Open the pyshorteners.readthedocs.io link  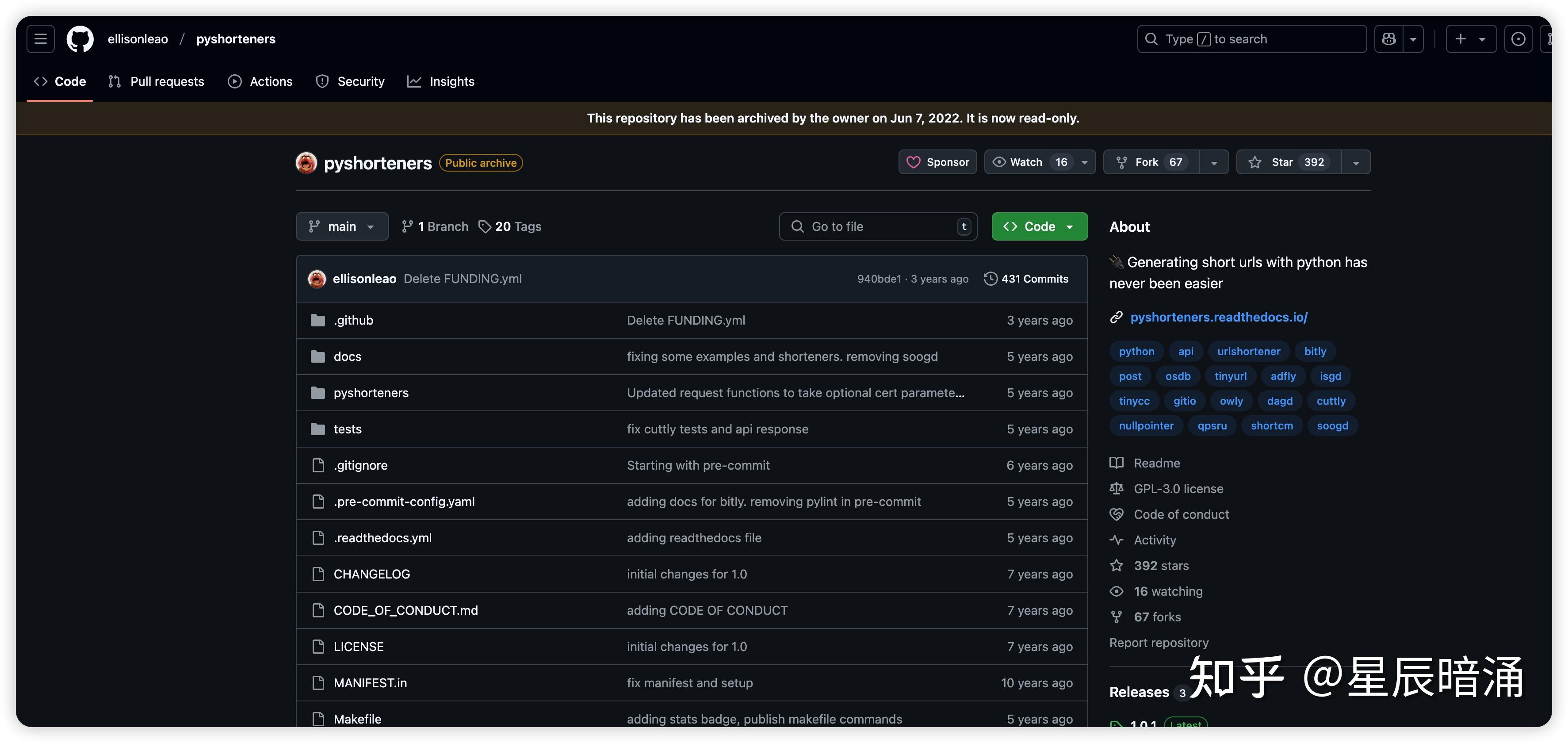tap(1219, 317)
